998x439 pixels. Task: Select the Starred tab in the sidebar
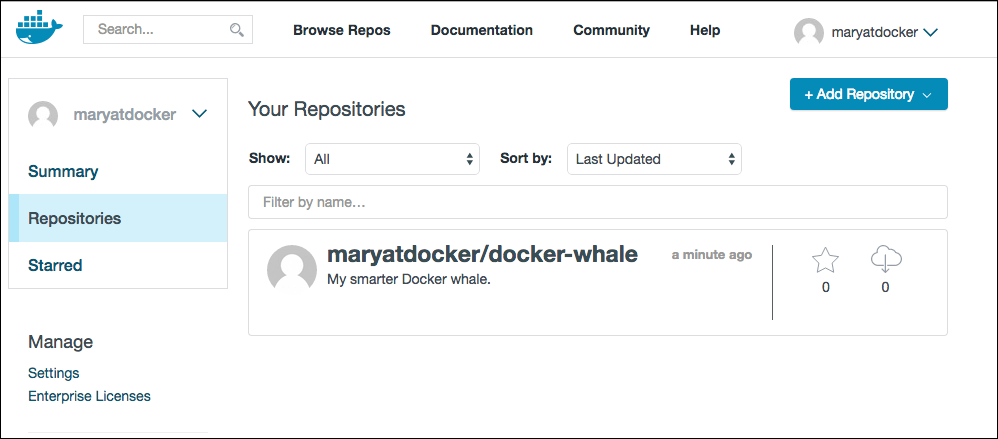[55, 265]
